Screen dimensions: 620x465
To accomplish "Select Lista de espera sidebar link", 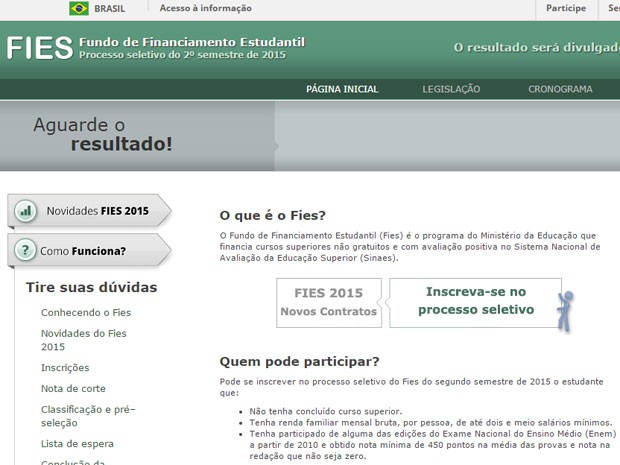I will [x=77, y=443].
